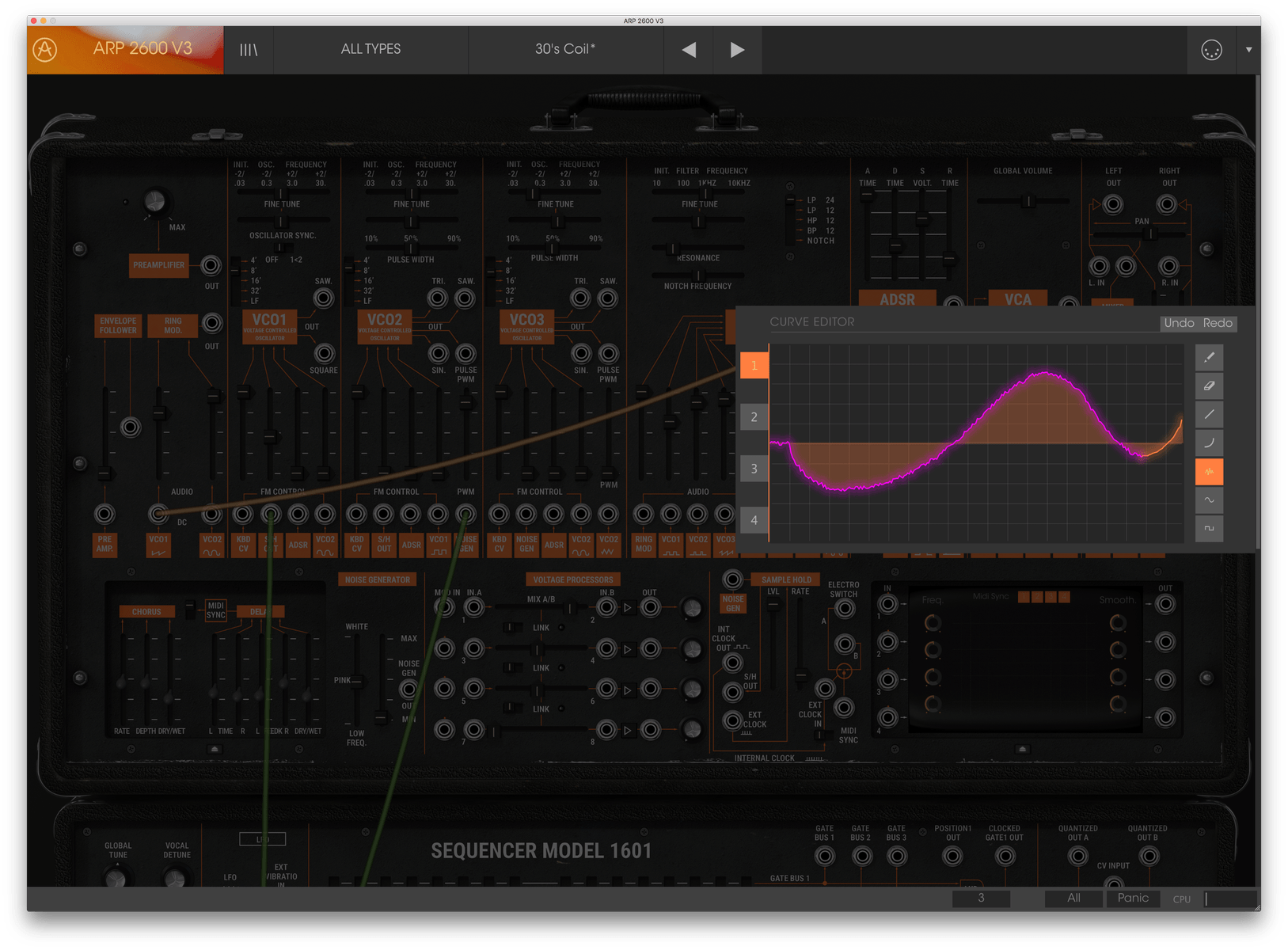Choose the curved line tool
The height and width of the screenshot is (950, 1288).
point(1209,443)
